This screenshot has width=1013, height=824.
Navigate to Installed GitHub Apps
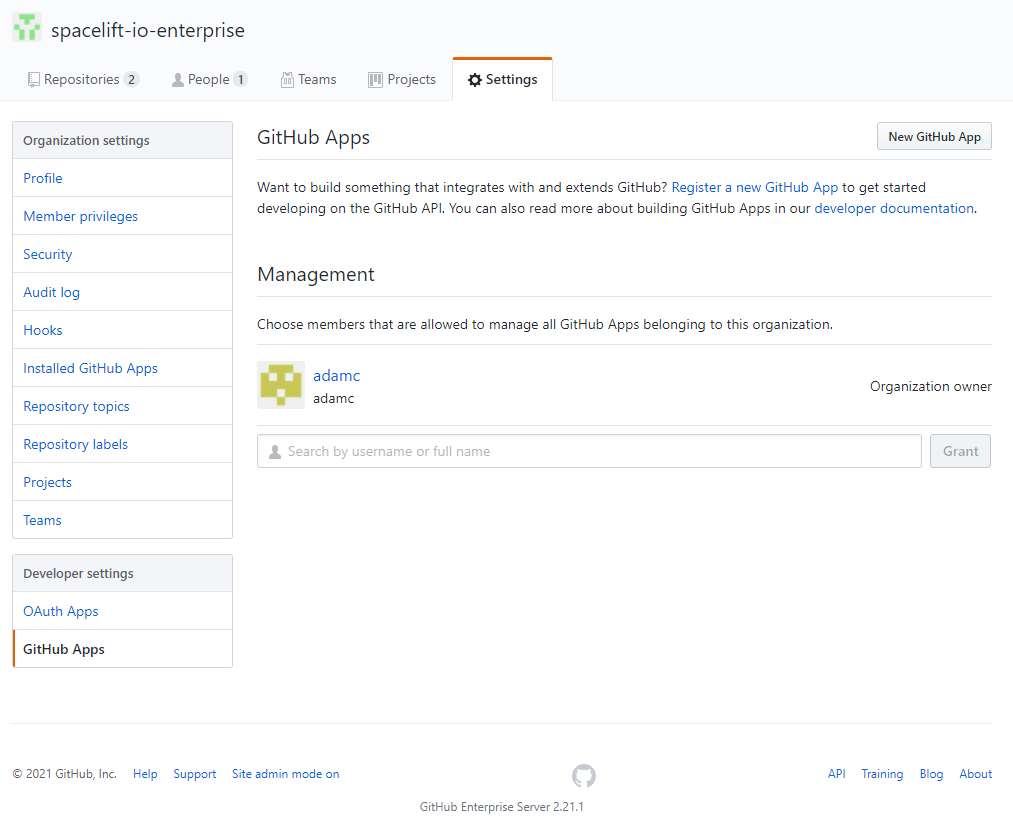click(91, 368)
